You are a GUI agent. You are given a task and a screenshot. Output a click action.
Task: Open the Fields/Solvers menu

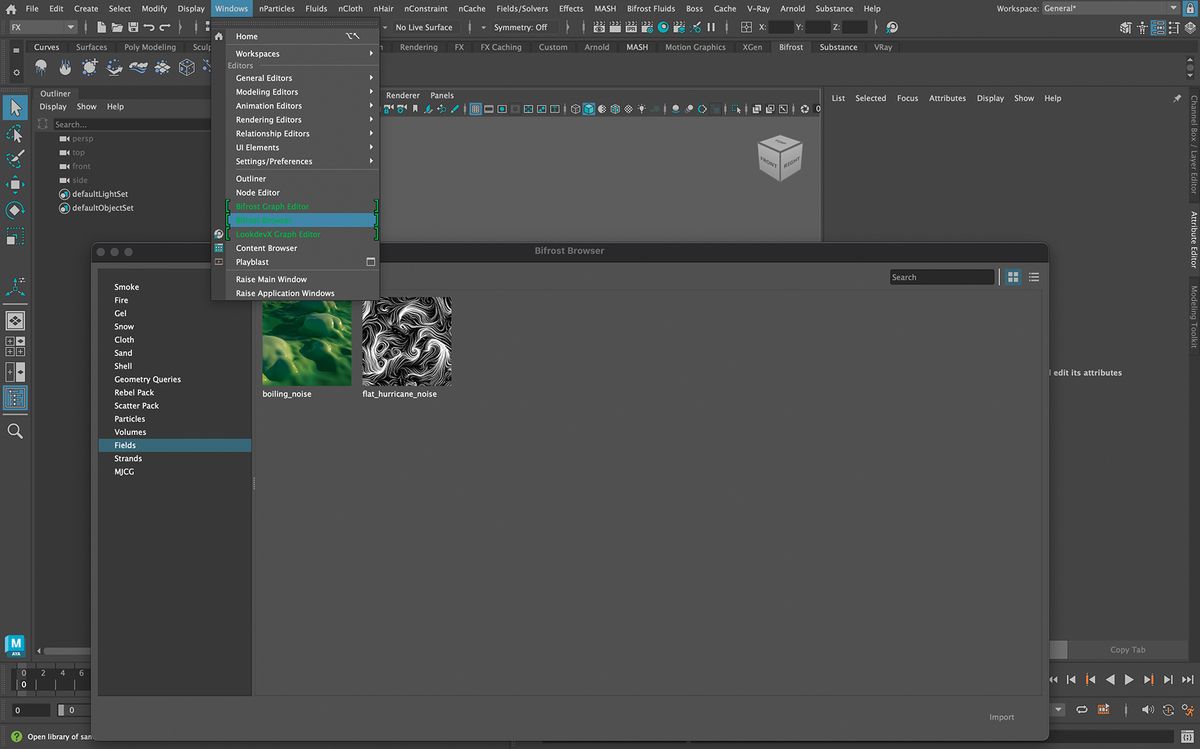coord(522,8)
